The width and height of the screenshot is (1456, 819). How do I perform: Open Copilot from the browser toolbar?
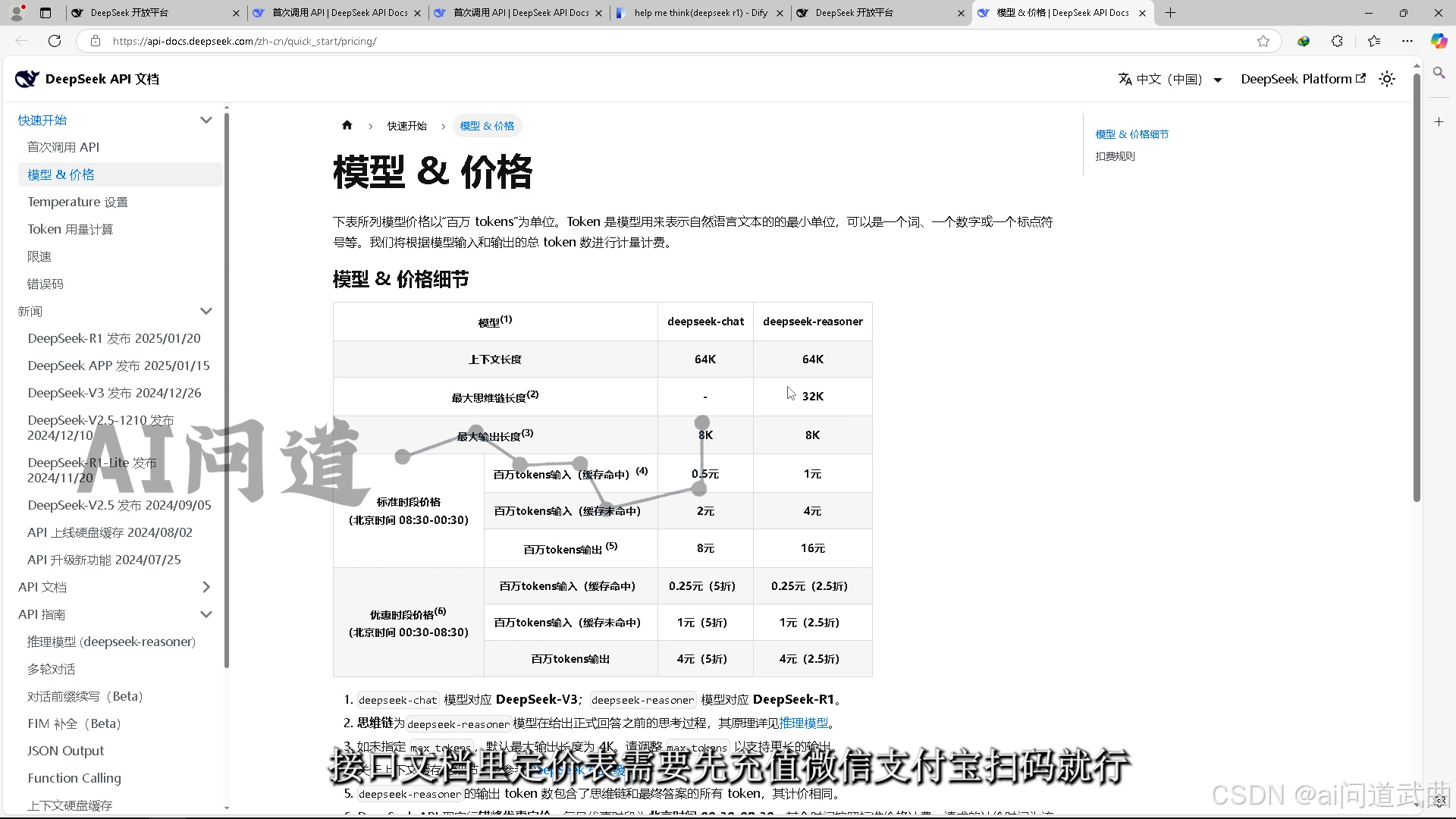point(1439,41)
